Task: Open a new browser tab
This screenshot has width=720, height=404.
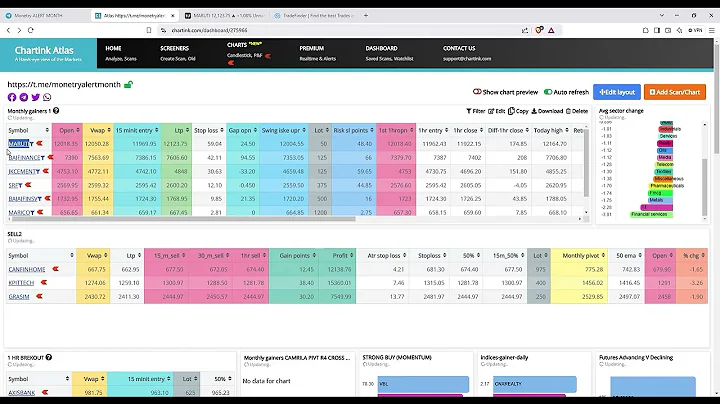Action: [366, 16]
